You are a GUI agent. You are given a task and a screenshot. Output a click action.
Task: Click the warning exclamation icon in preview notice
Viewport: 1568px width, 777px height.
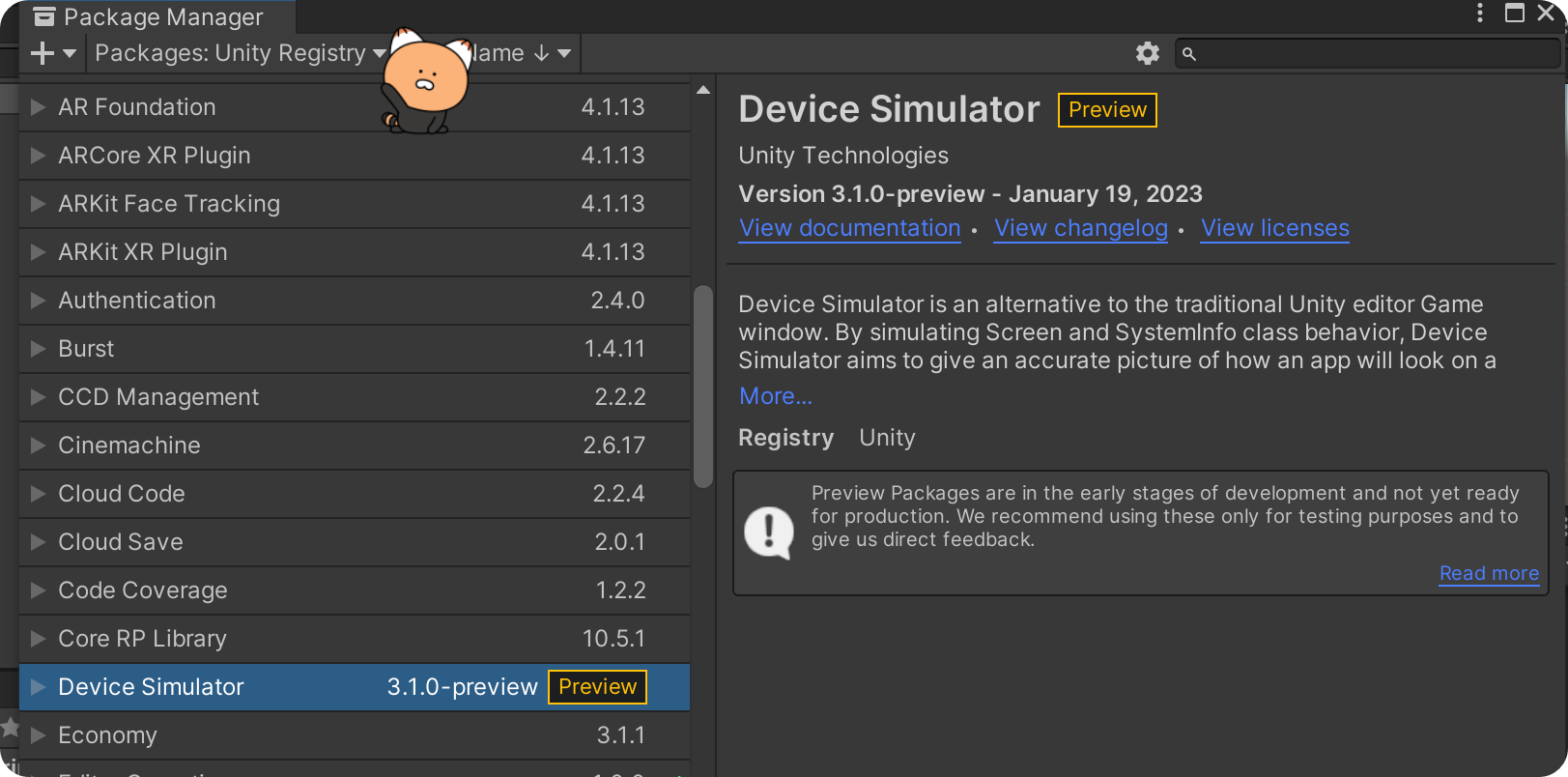pyautogui.click(x=769, y=532)
